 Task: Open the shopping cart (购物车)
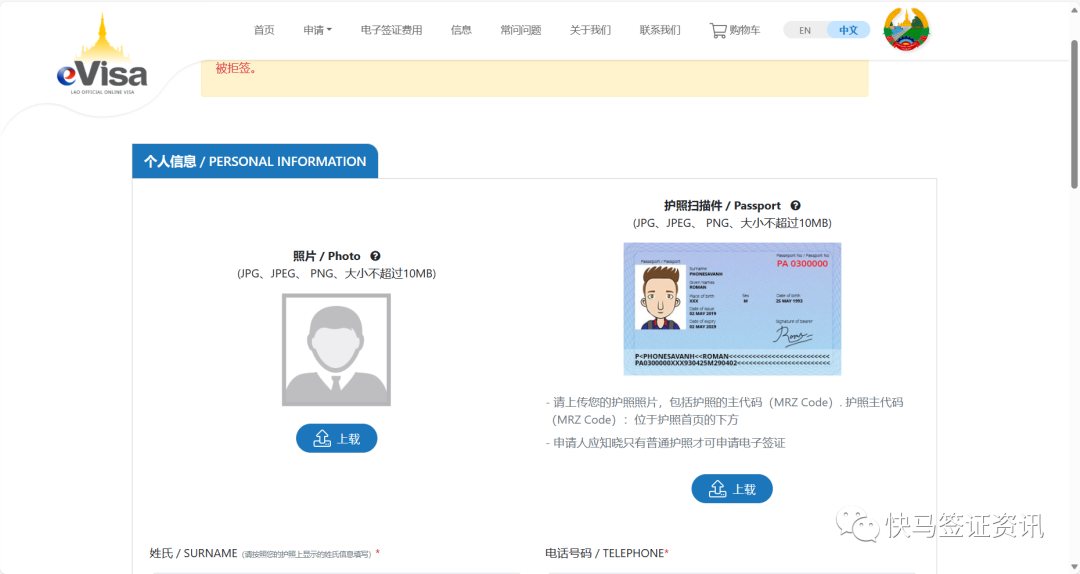pos(735,30)
